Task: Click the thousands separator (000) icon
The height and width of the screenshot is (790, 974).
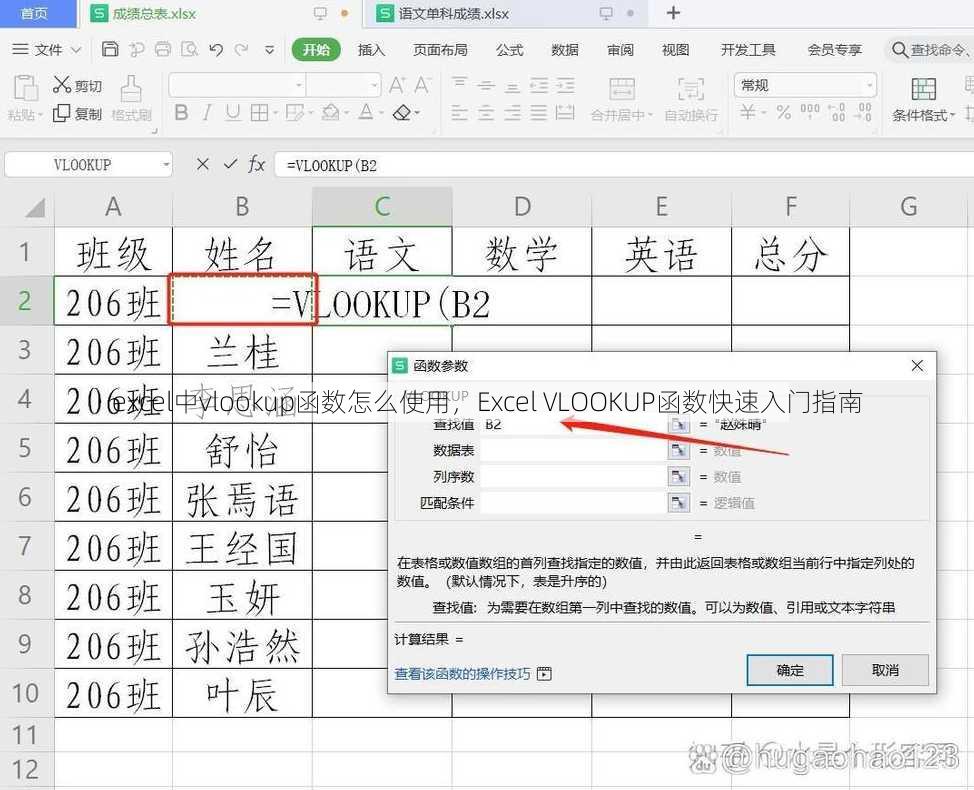Action: point(810,112)
